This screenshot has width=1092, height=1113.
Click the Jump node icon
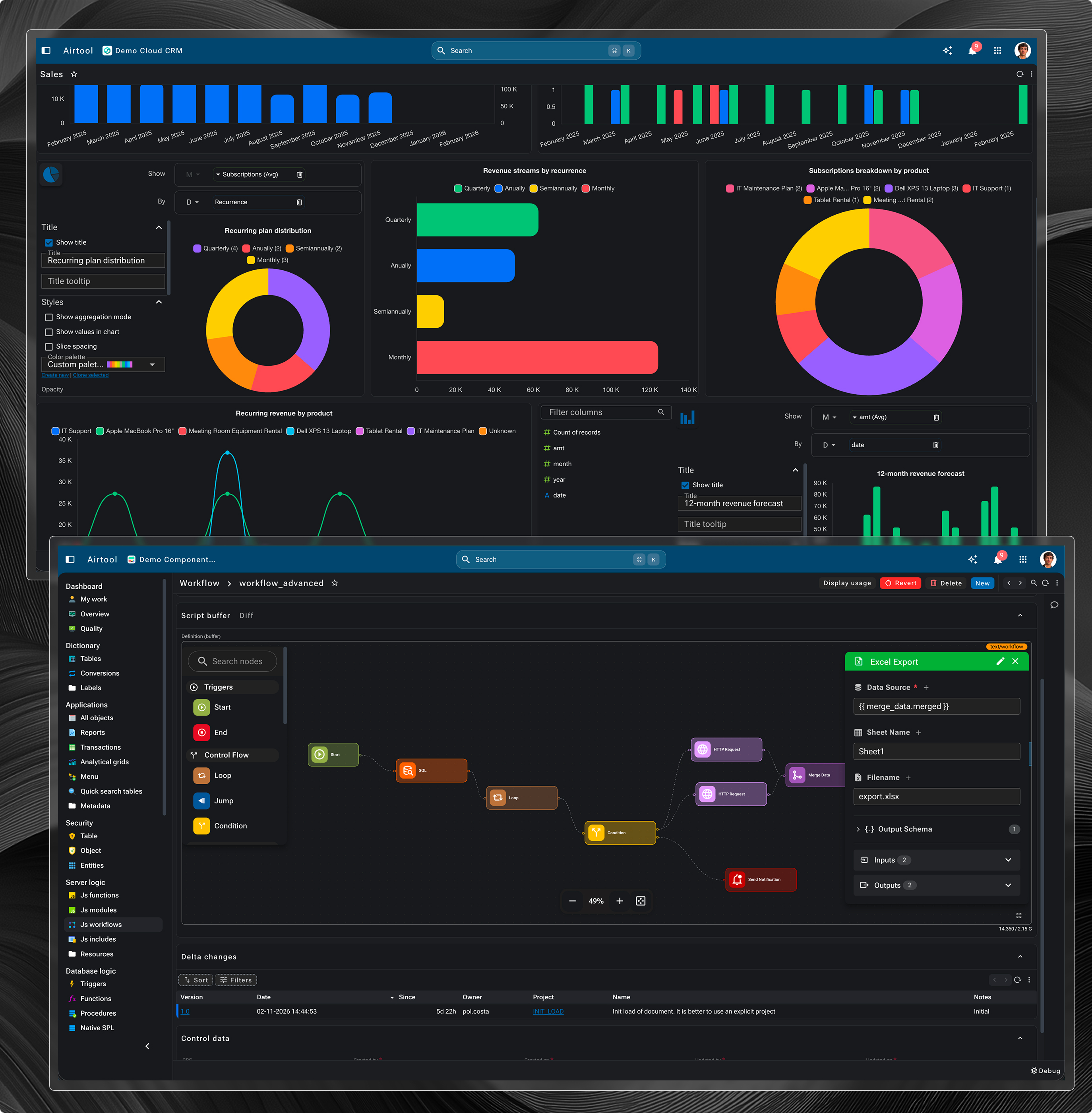pos(201,801)
